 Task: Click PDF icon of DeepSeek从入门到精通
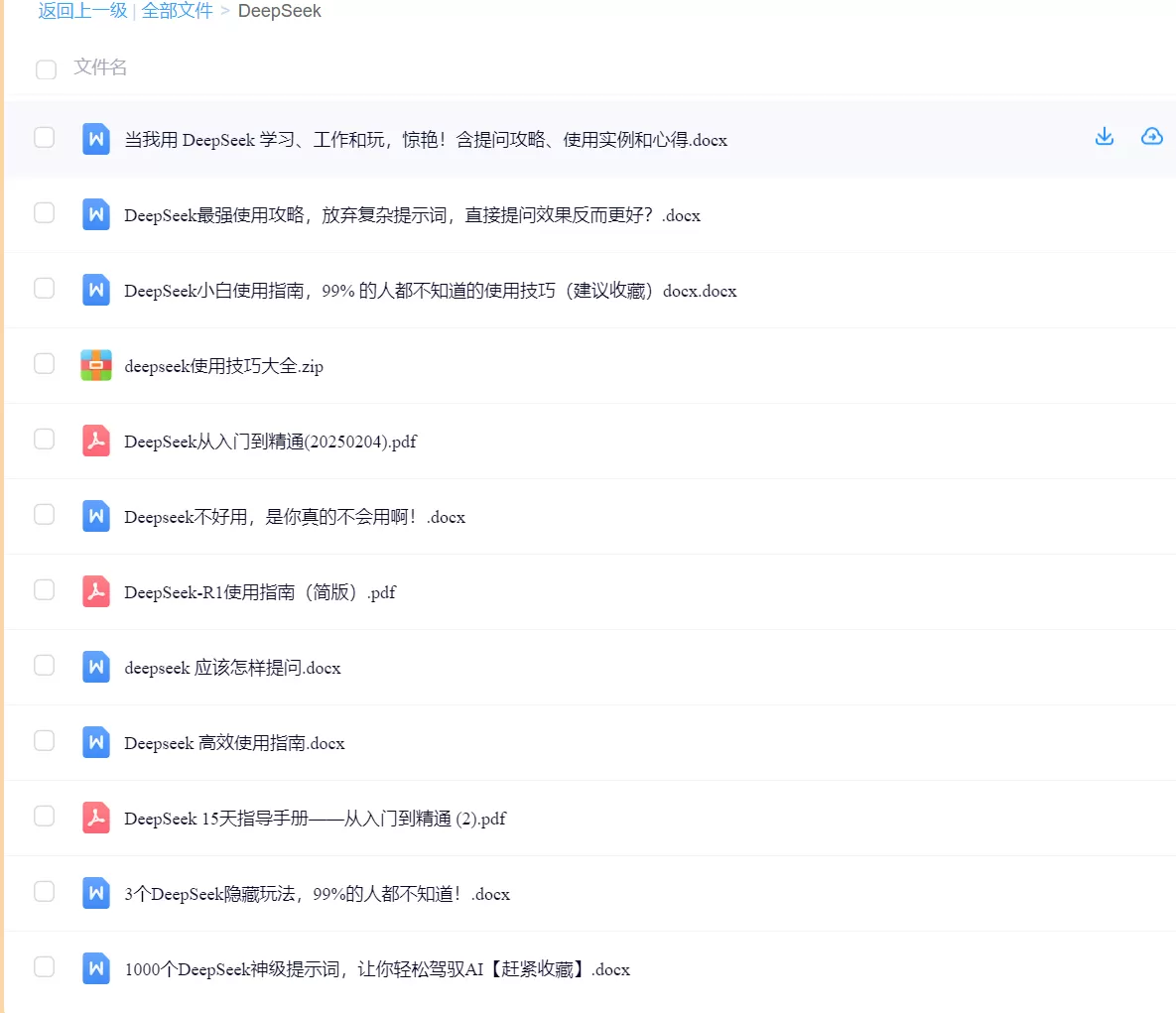(x=95, y=442)
